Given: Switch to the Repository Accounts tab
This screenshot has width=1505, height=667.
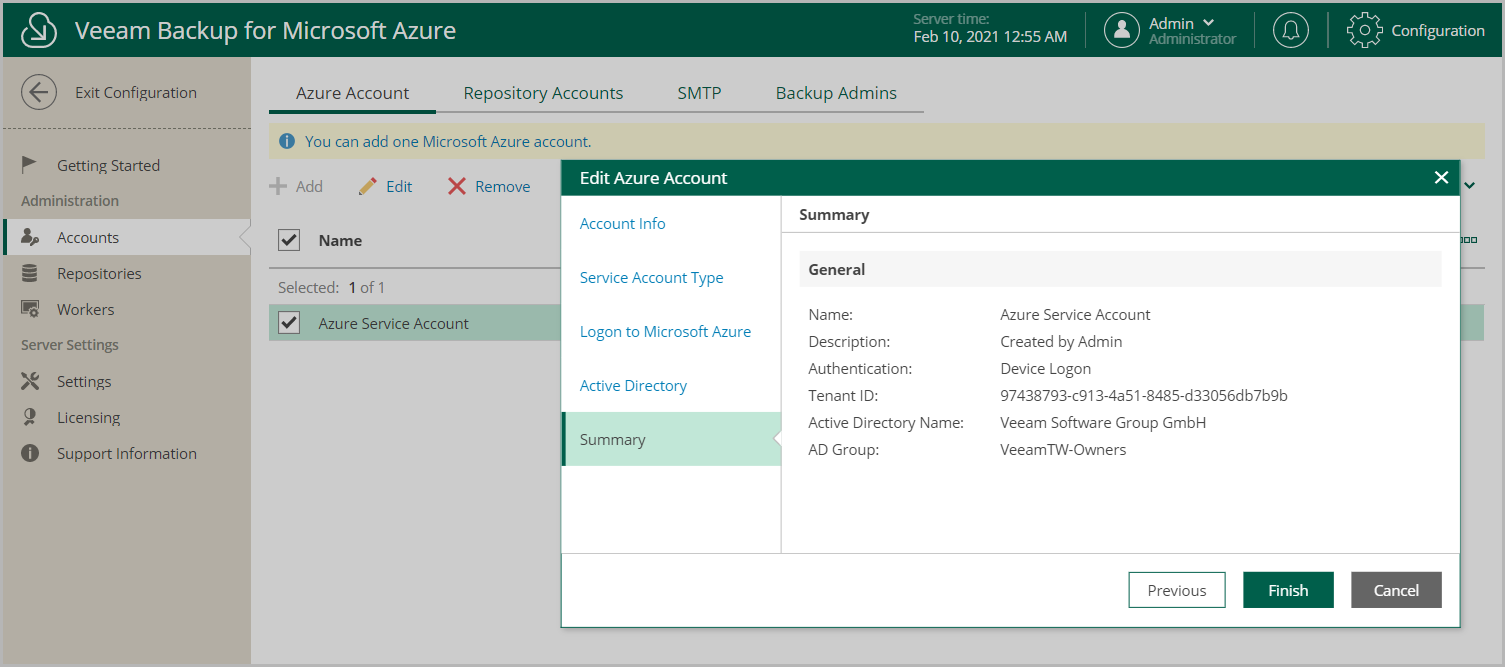Looking at the screenshot, I should click(543, 93).
